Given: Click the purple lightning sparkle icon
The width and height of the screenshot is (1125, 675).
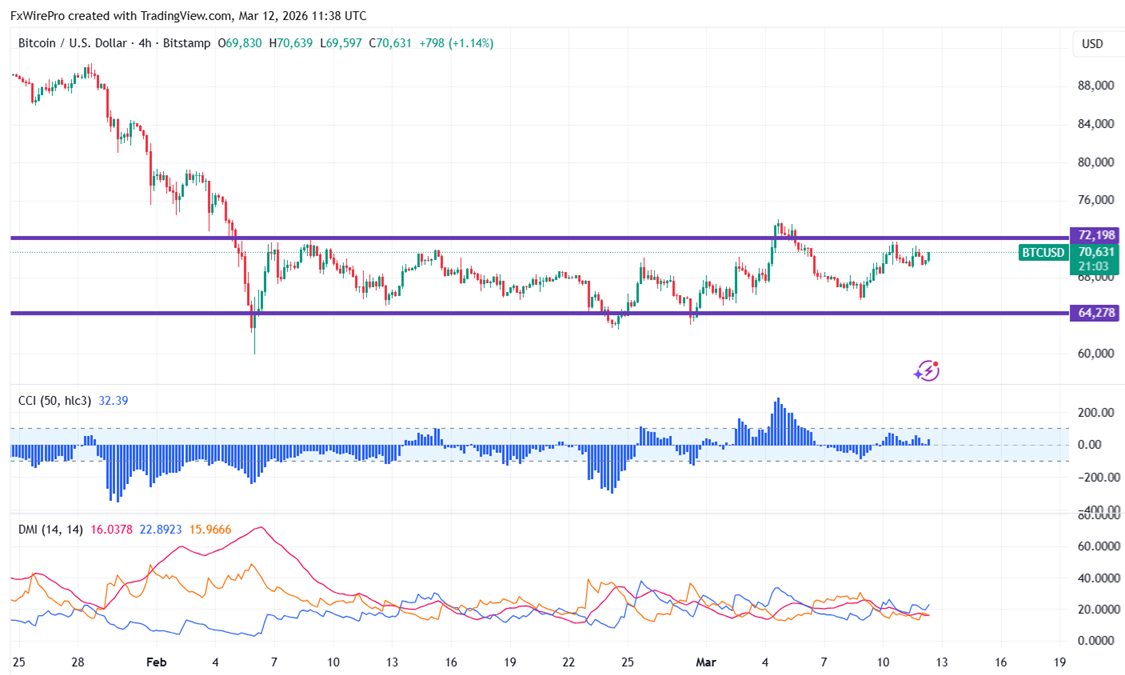Looking at the screenshot, I should point(926,371).
